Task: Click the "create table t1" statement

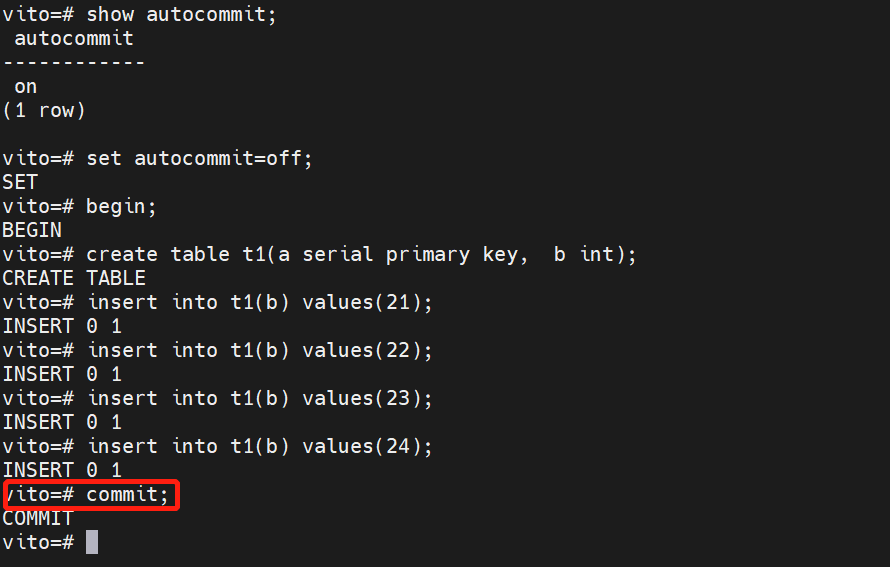Action: click(x=360, y=254)
